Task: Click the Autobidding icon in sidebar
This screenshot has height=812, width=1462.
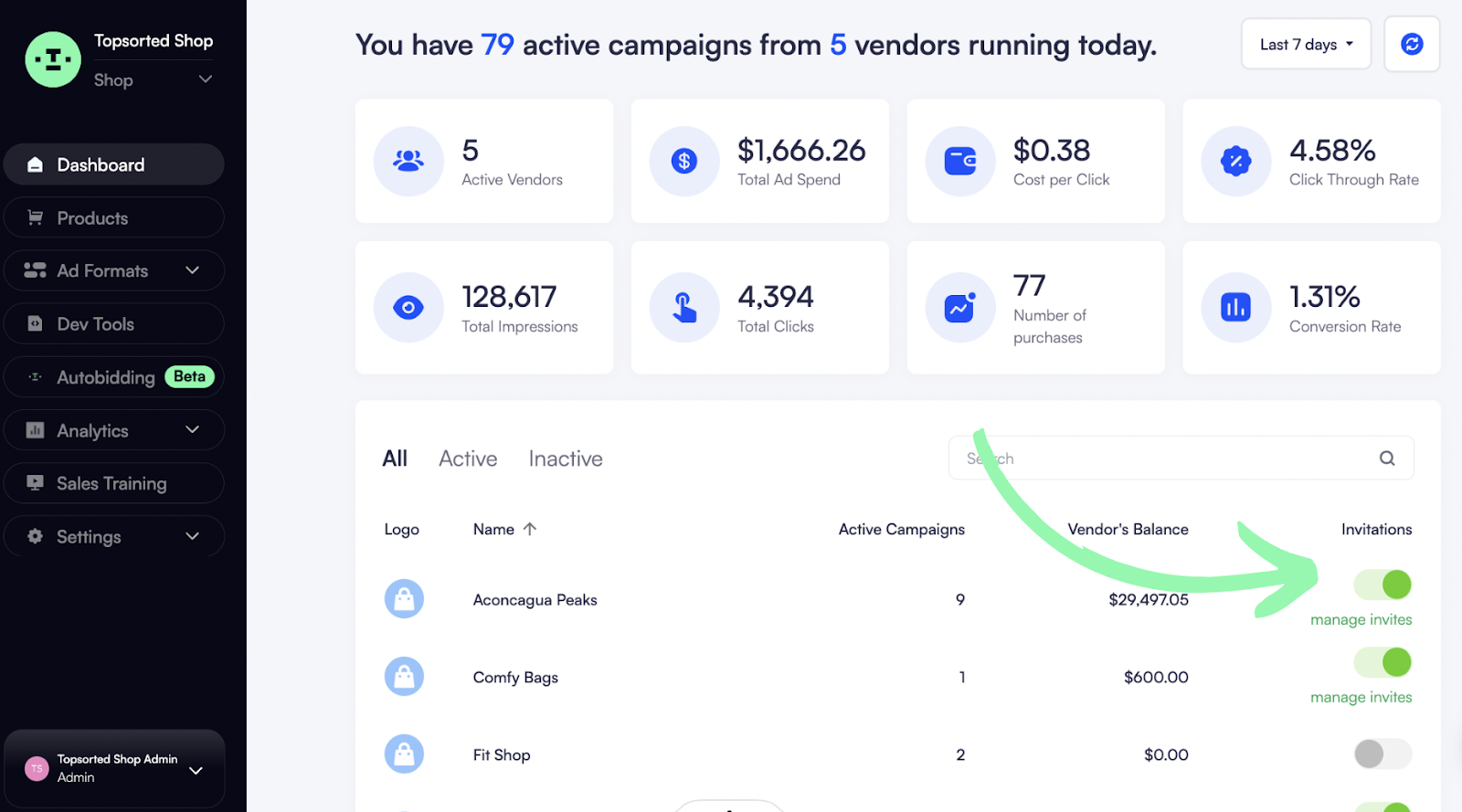Action: [35, 376]
